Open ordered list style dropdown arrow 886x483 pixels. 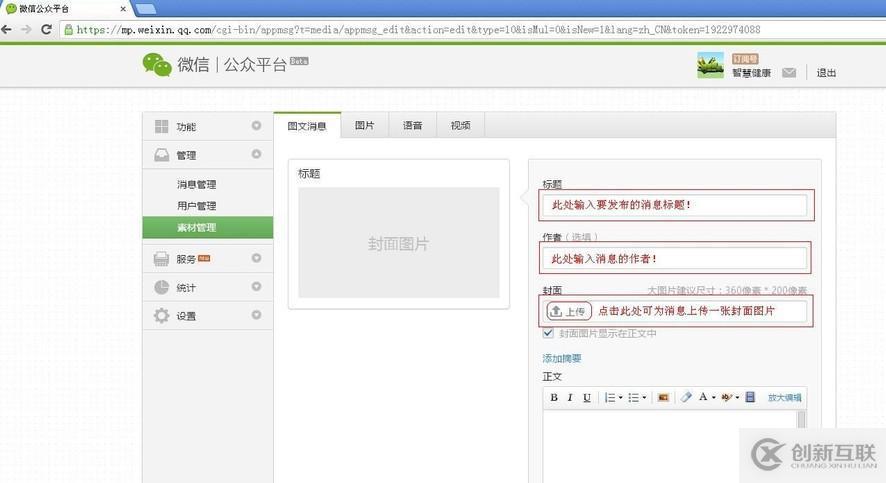point(620,398)
